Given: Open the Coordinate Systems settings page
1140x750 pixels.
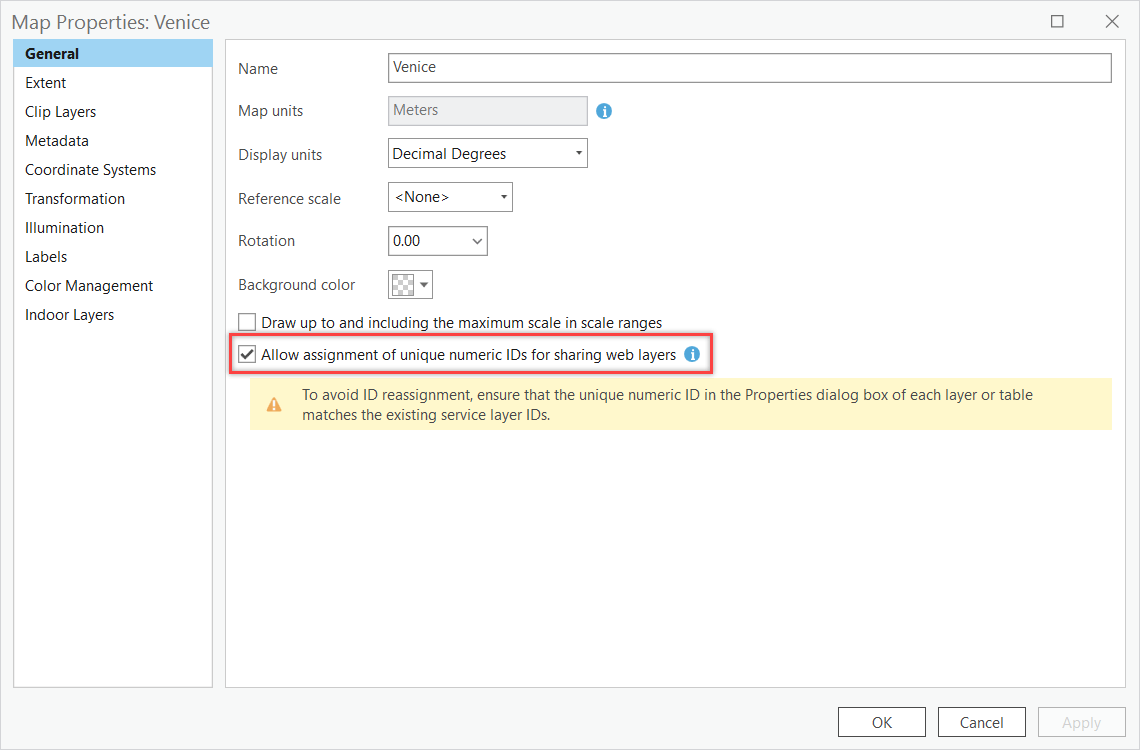Looking at the screenshot, I should coord(90,169).
